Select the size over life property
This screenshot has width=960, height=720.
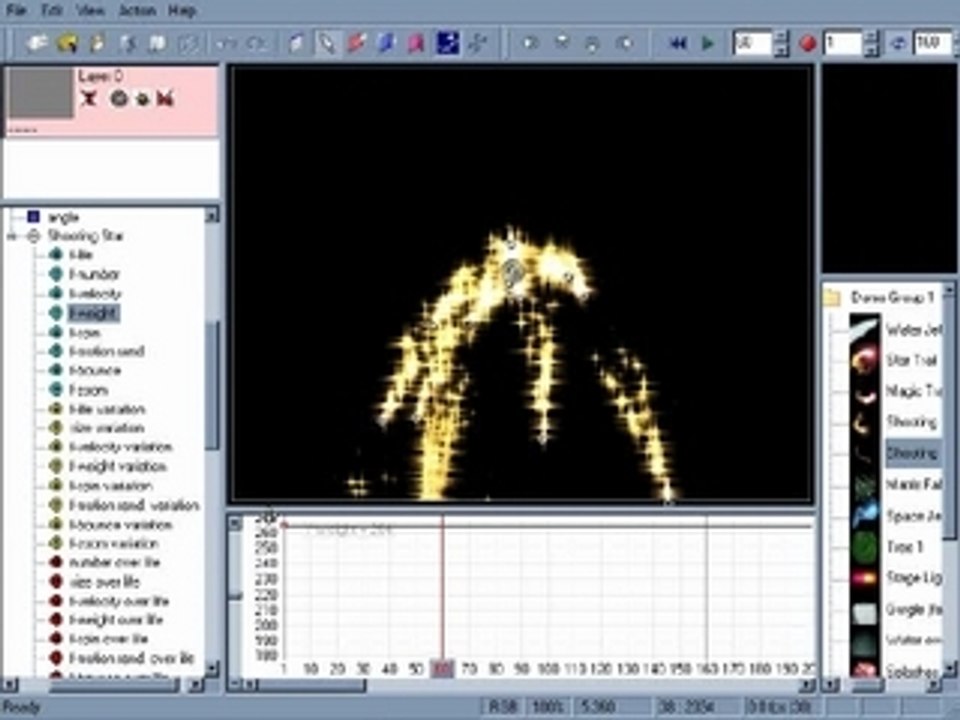tap(105, 581)
